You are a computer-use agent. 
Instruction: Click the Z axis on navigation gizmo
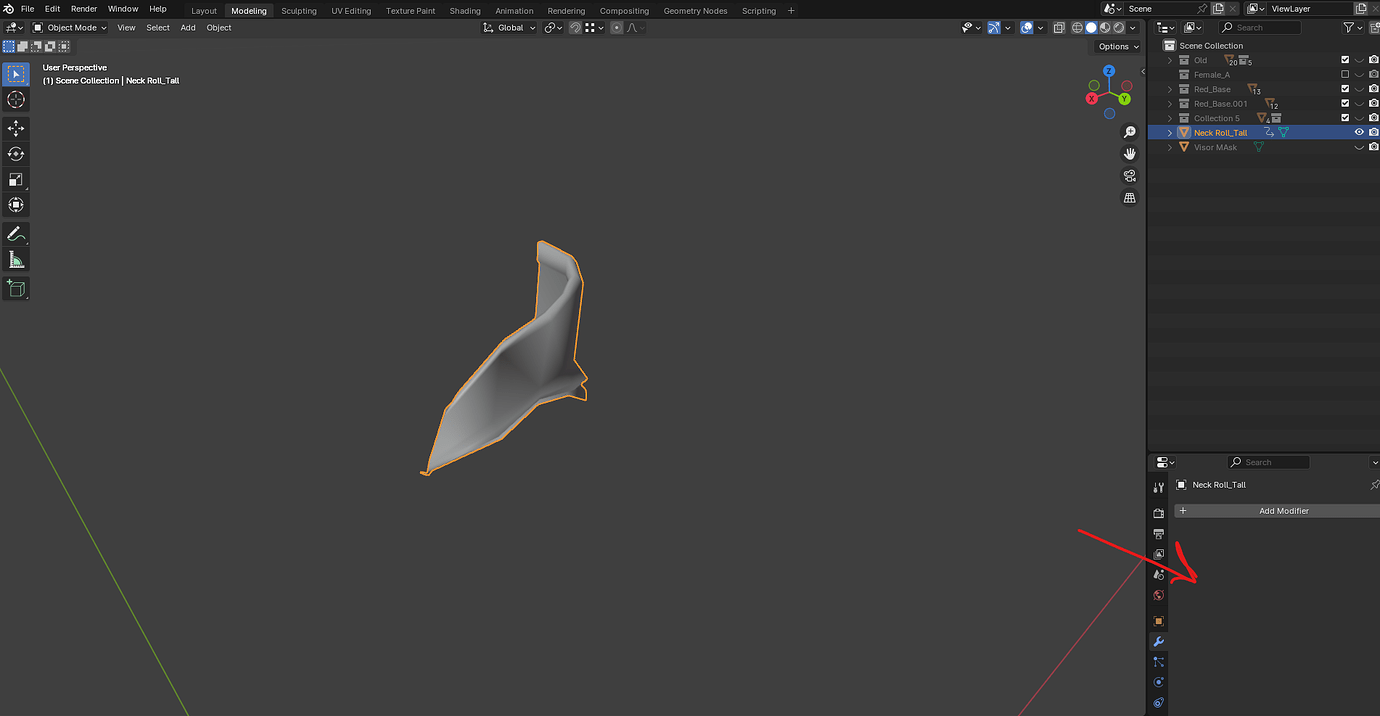coord(1109,71)
